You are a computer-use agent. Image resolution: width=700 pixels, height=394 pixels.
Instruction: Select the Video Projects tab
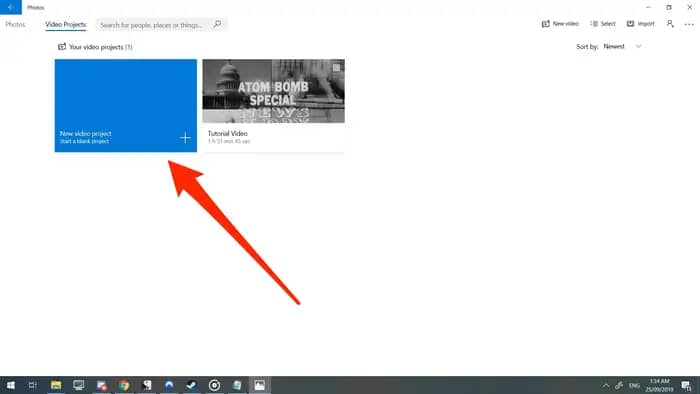tap(66, 25)
